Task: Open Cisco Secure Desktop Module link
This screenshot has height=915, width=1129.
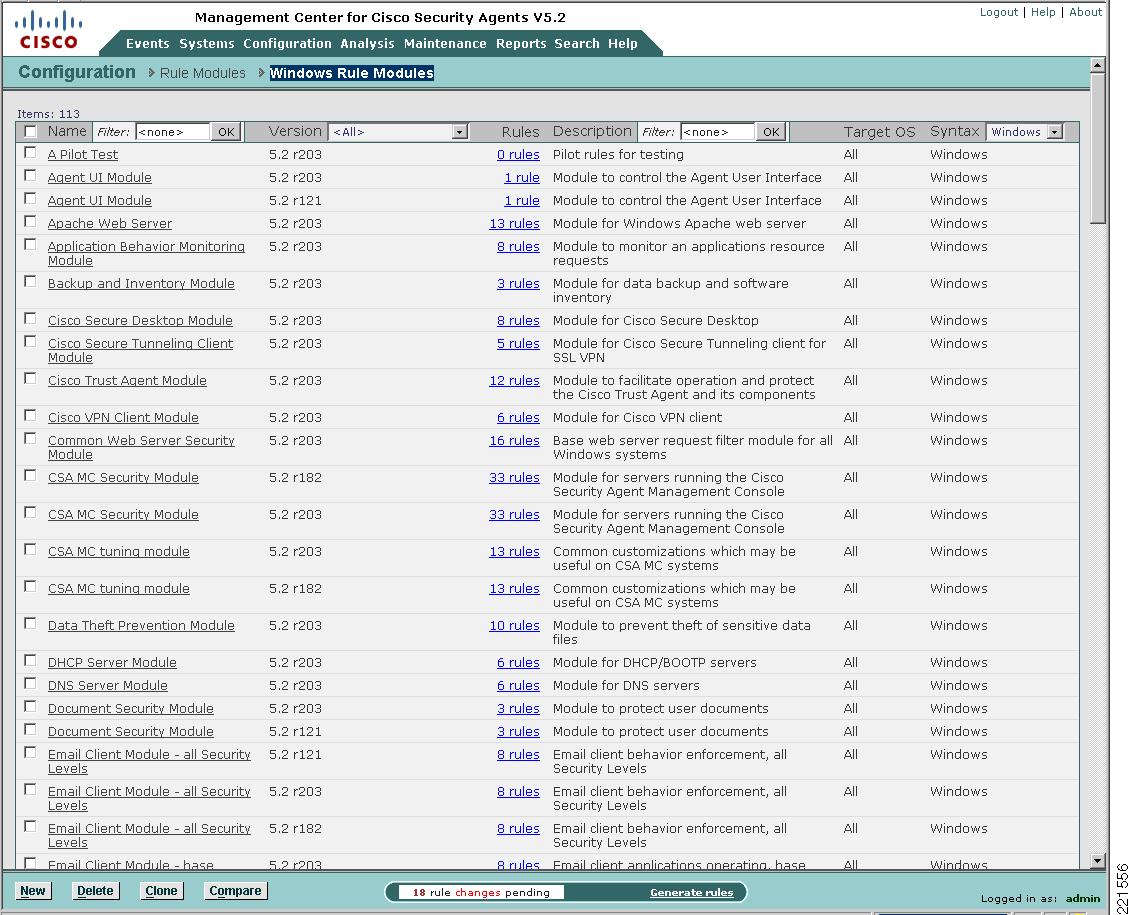Action: (140, 320)
